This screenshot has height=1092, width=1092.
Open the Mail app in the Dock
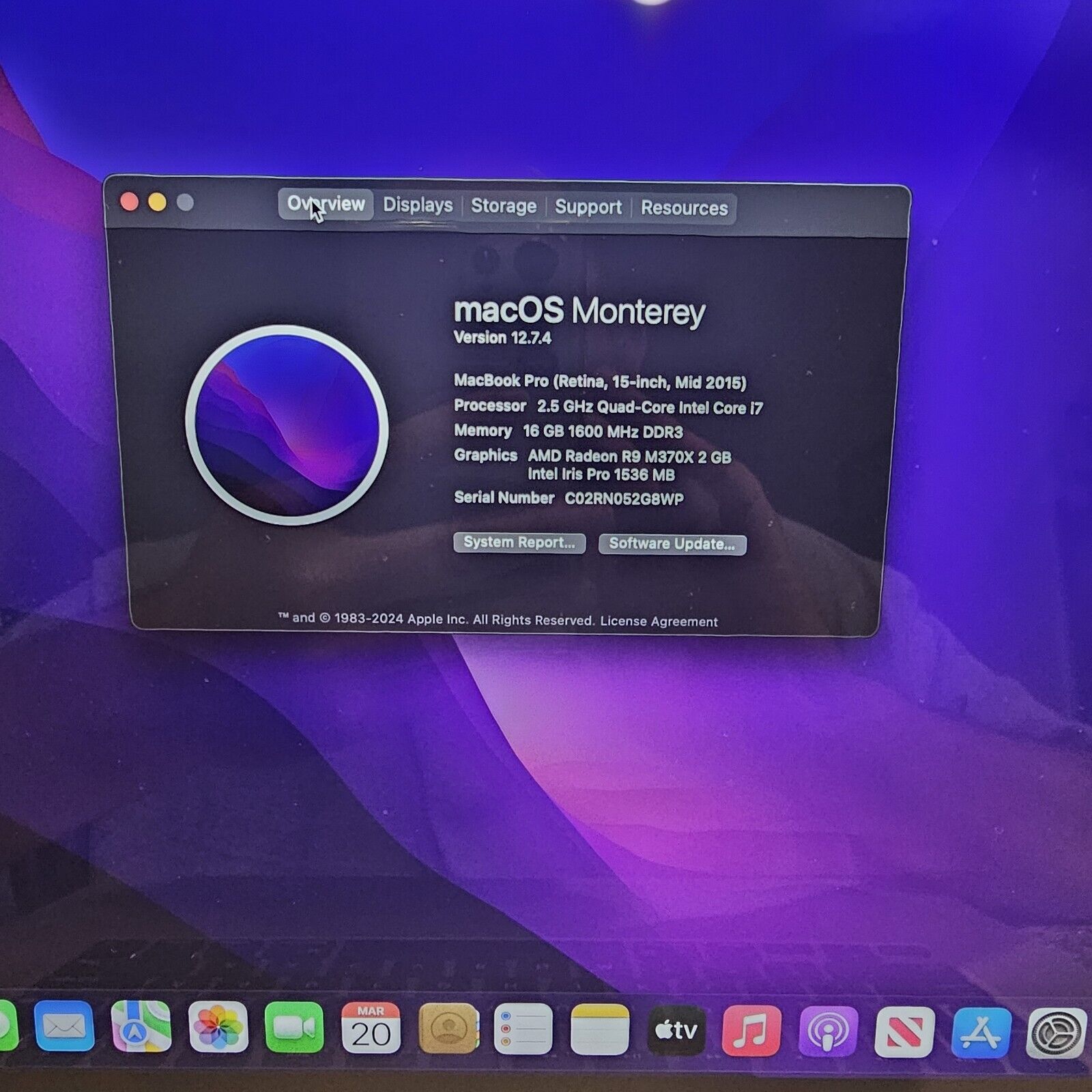pyautogui.click(x=63, y=1026)
